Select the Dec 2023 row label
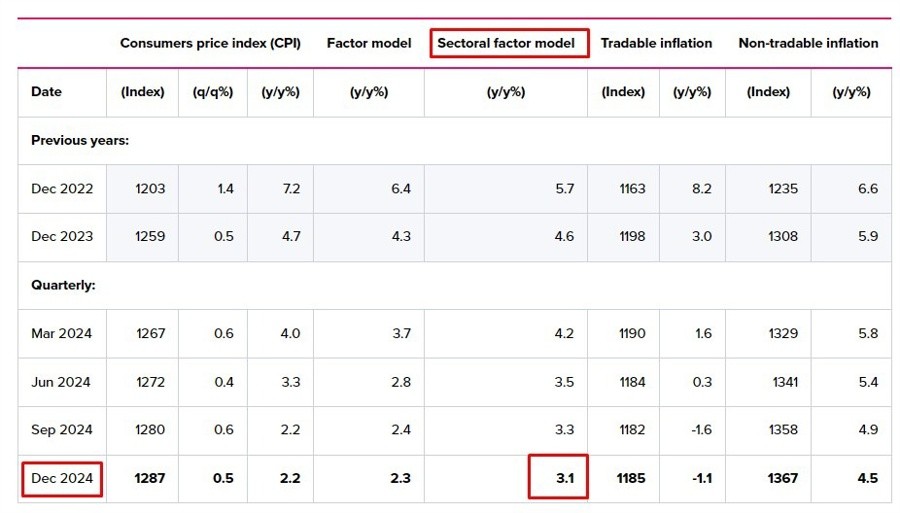900x513 pixels. pos(62,237)
